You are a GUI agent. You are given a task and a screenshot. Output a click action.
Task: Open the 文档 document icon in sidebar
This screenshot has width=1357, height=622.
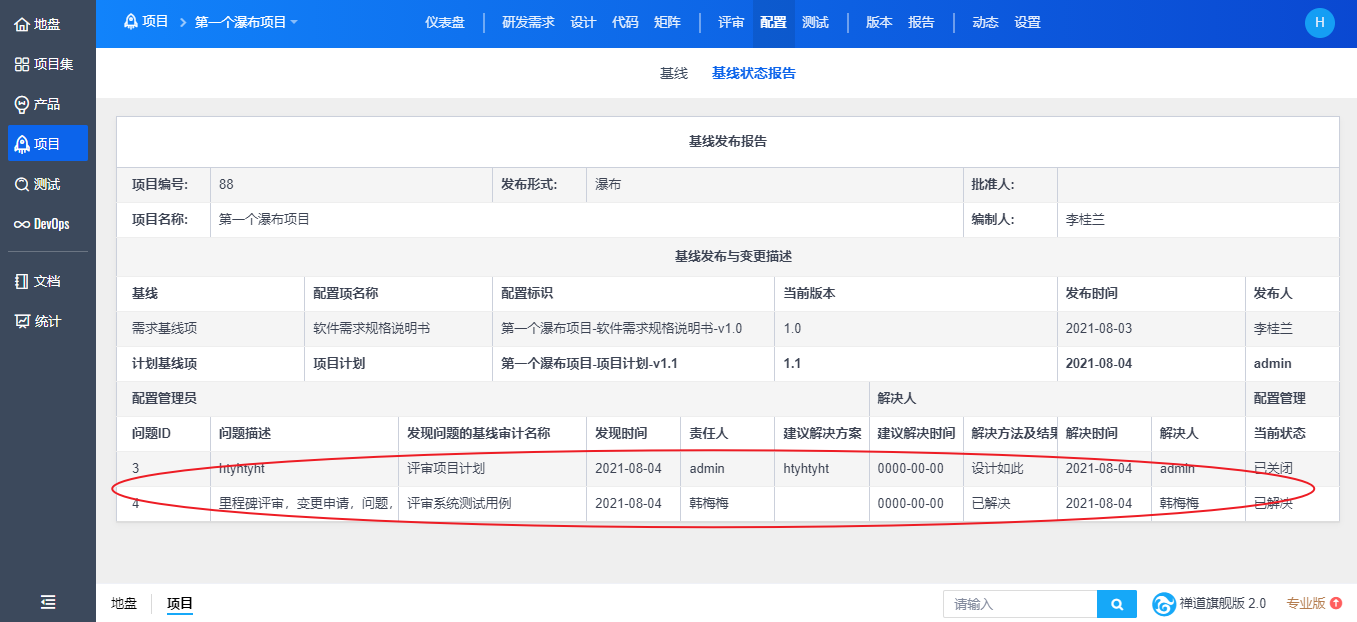22,281
